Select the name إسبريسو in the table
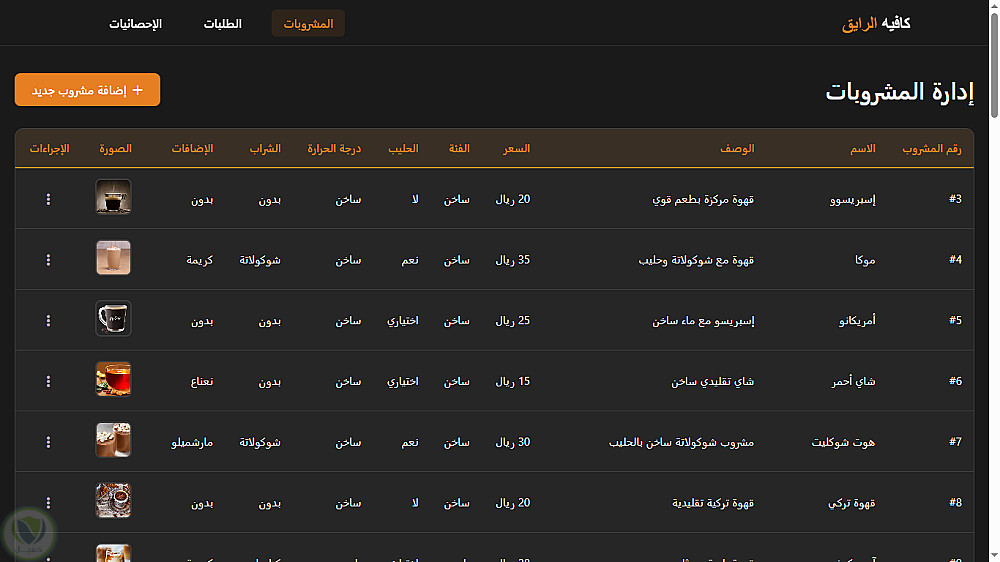 point(853,200)
